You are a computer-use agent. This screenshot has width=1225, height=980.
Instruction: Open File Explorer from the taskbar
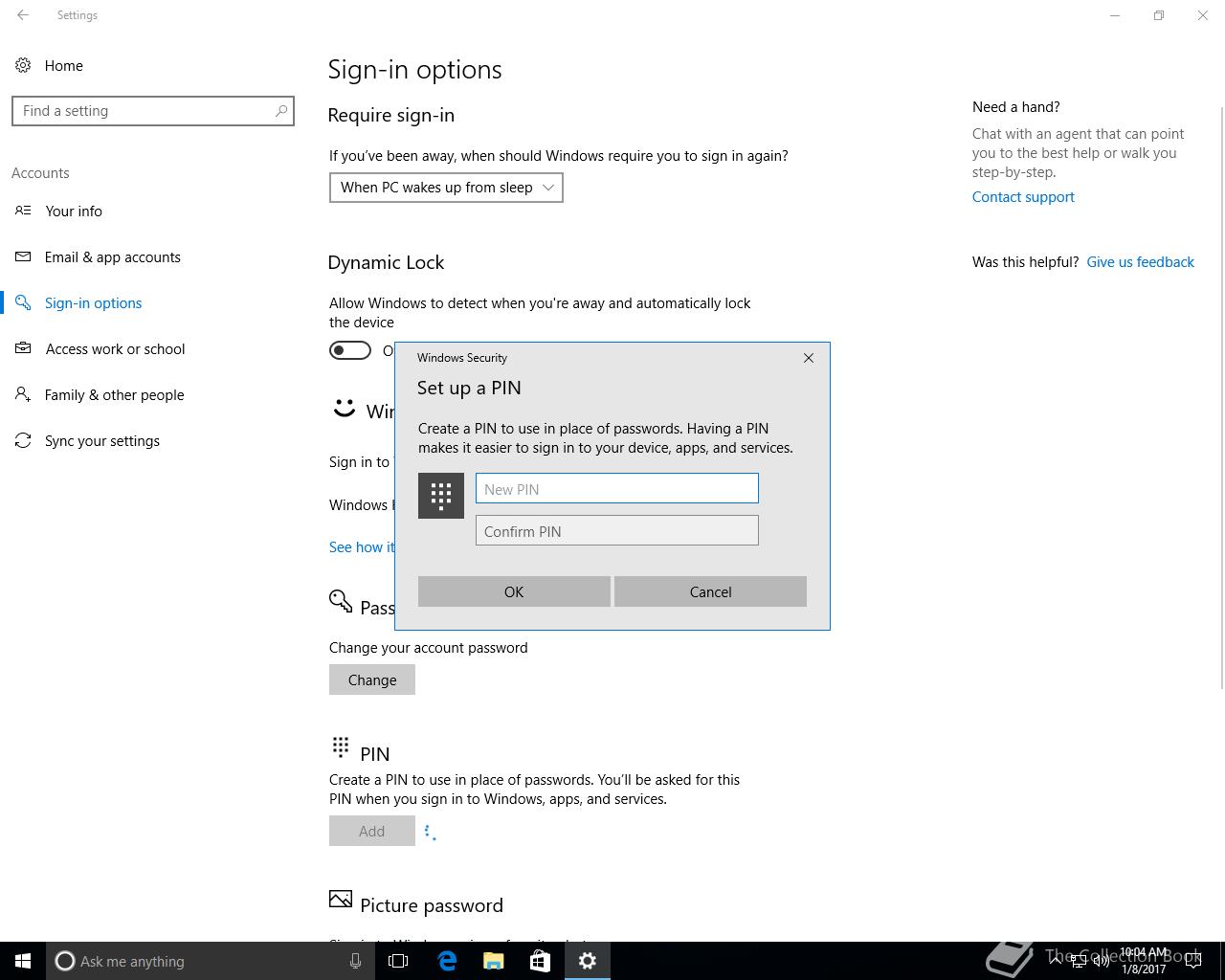493,961
